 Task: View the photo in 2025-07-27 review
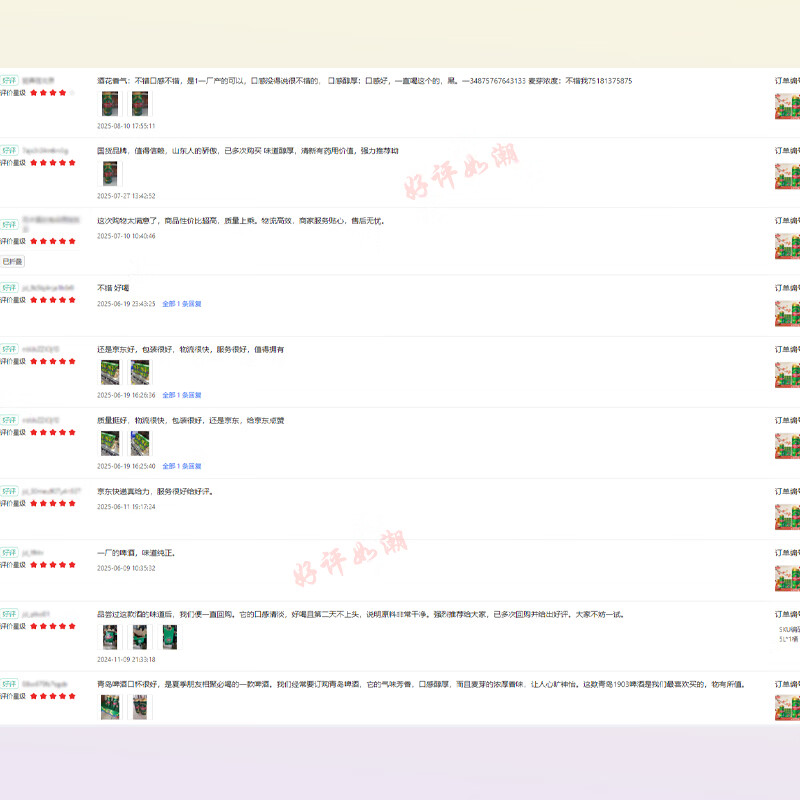coord(109,174)
